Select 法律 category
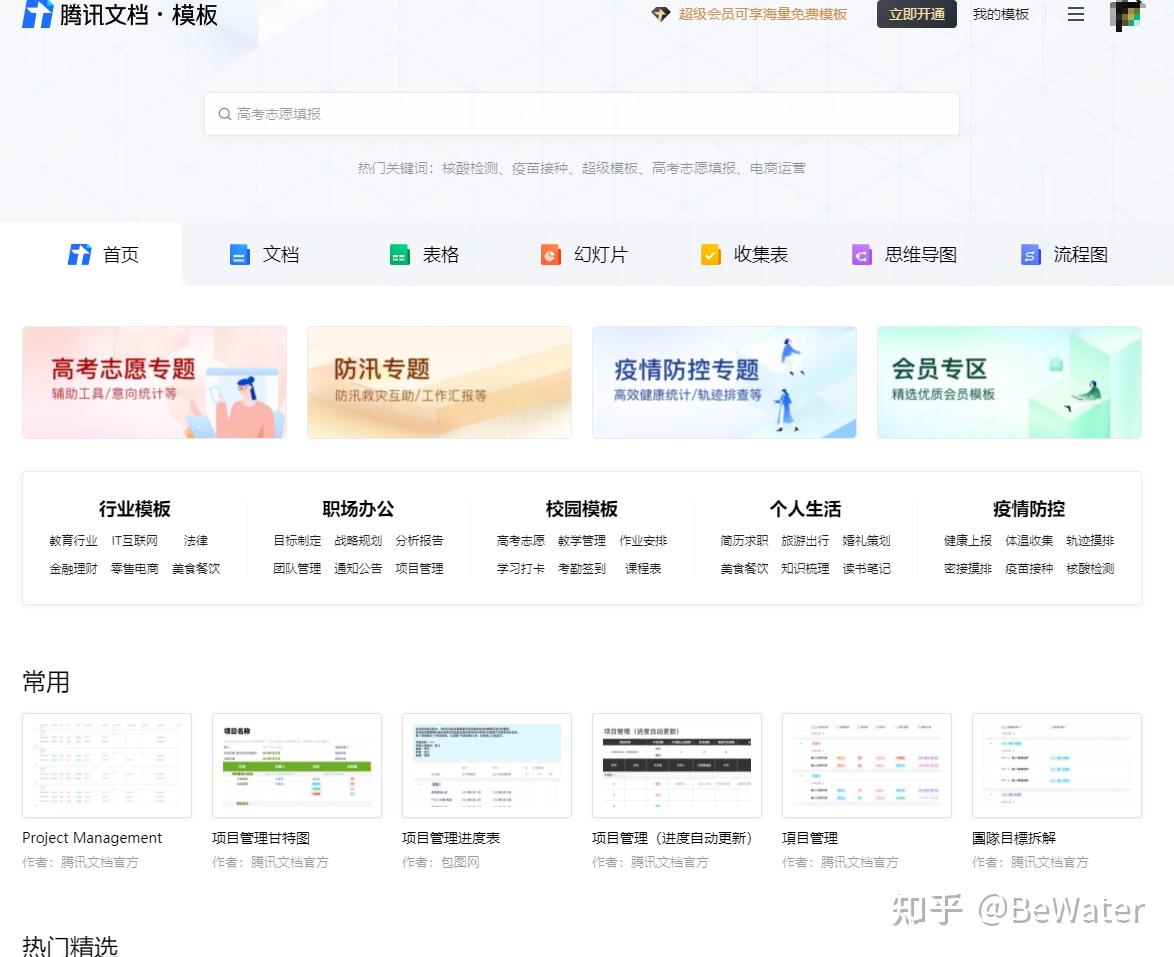 point(195,541)
